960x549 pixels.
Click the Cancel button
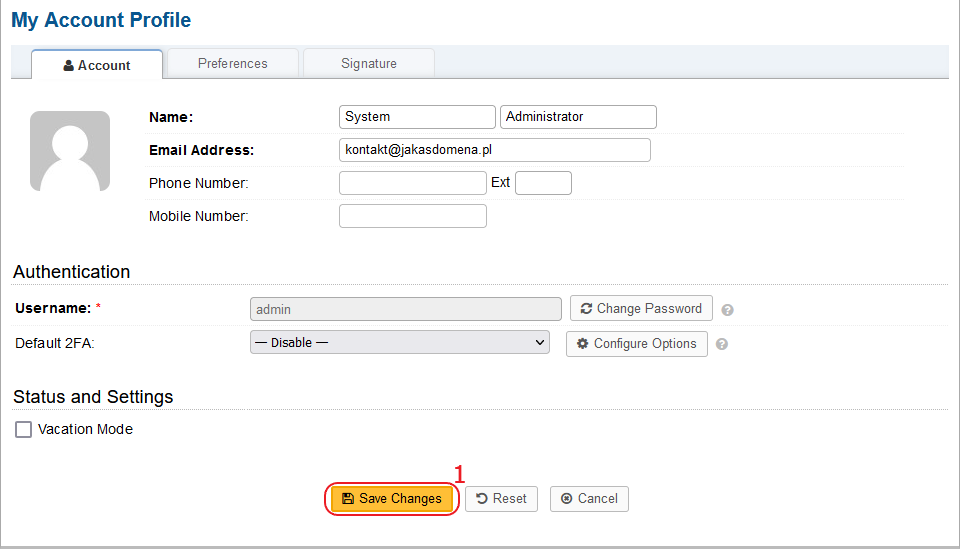coord(589,499)
